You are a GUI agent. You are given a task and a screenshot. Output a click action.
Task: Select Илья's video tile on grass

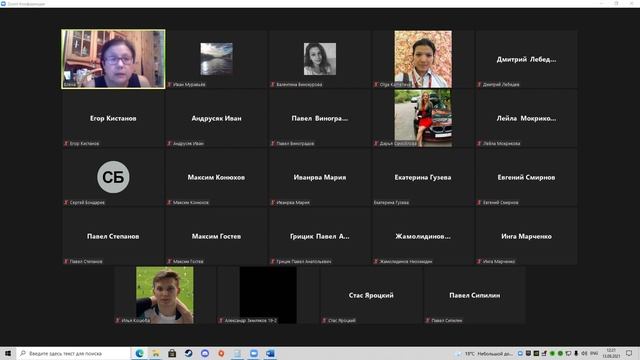coord(165,295)
